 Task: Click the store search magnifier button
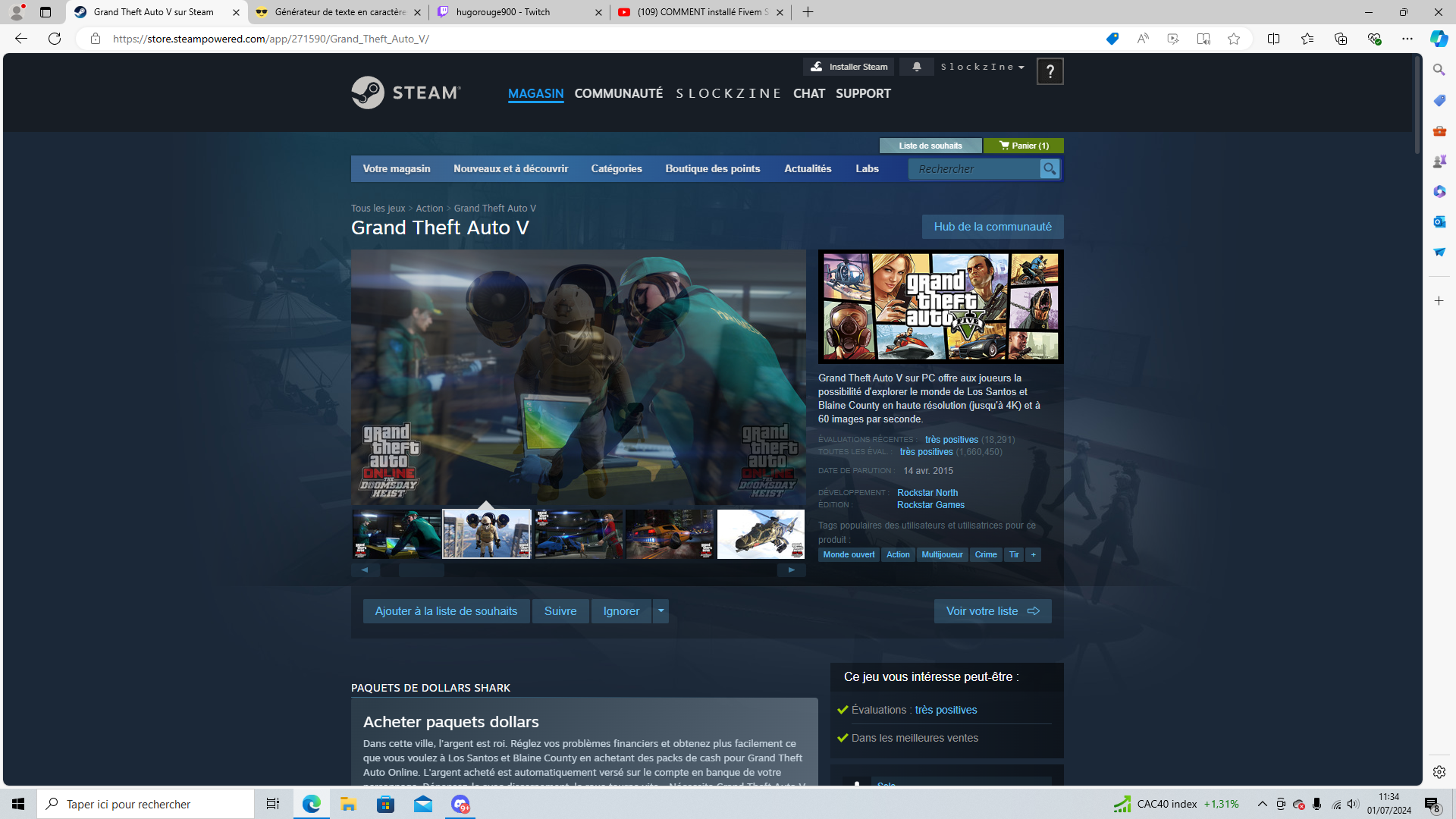pyautogui.click(x=1050, y=169)
